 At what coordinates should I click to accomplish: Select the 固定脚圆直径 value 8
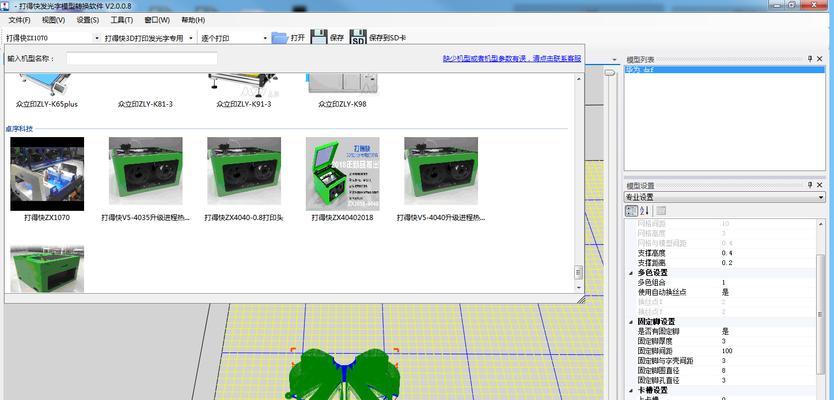click(x=724, y=370)
